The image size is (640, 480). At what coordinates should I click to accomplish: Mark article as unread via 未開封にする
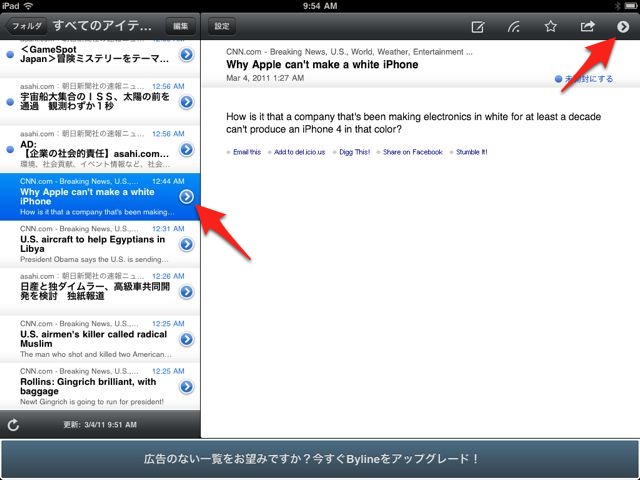click(584, 79)
